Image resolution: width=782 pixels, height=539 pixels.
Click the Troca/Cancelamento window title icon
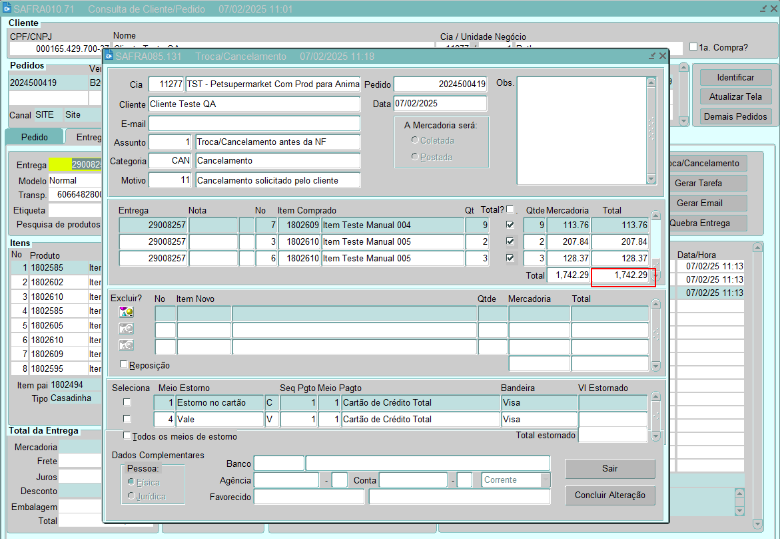click(108, 56)
